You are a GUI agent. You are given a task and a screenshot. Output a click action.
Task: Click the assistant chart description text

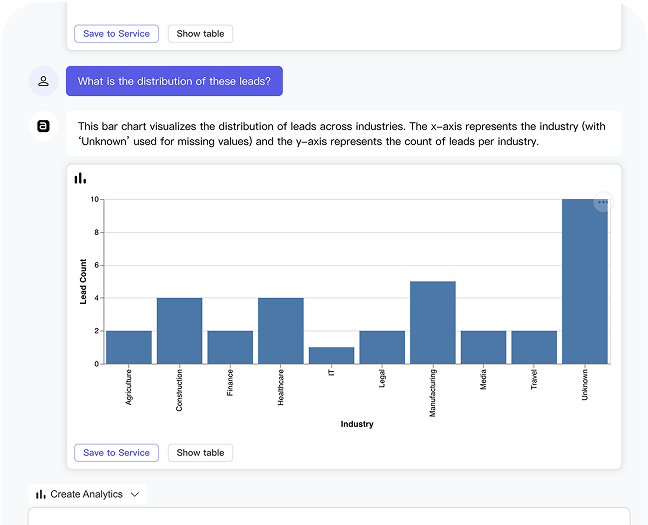click(342, 134)
